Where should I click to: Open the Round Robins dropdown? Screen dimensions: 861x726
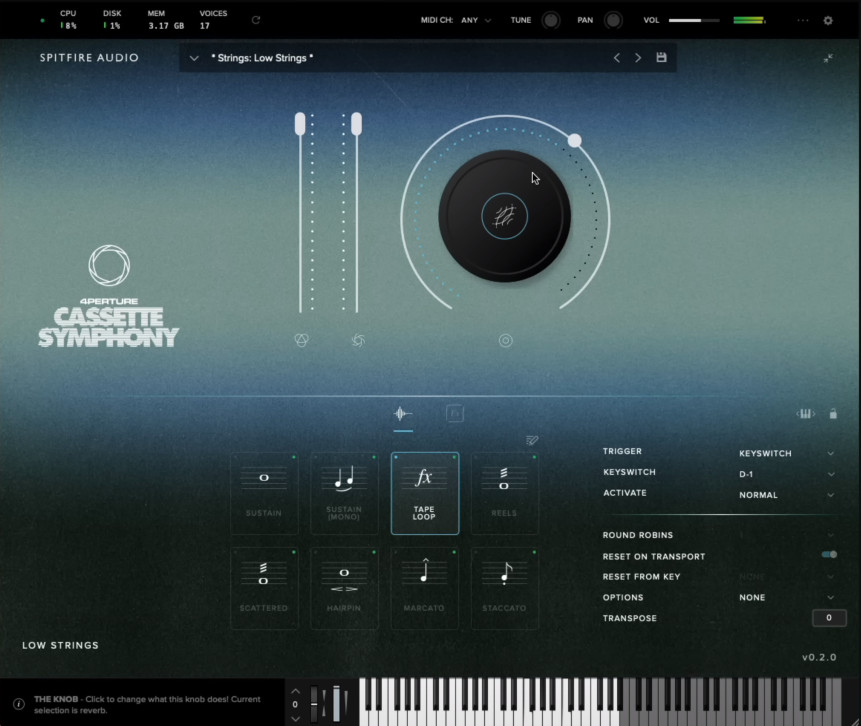[786, 535]
